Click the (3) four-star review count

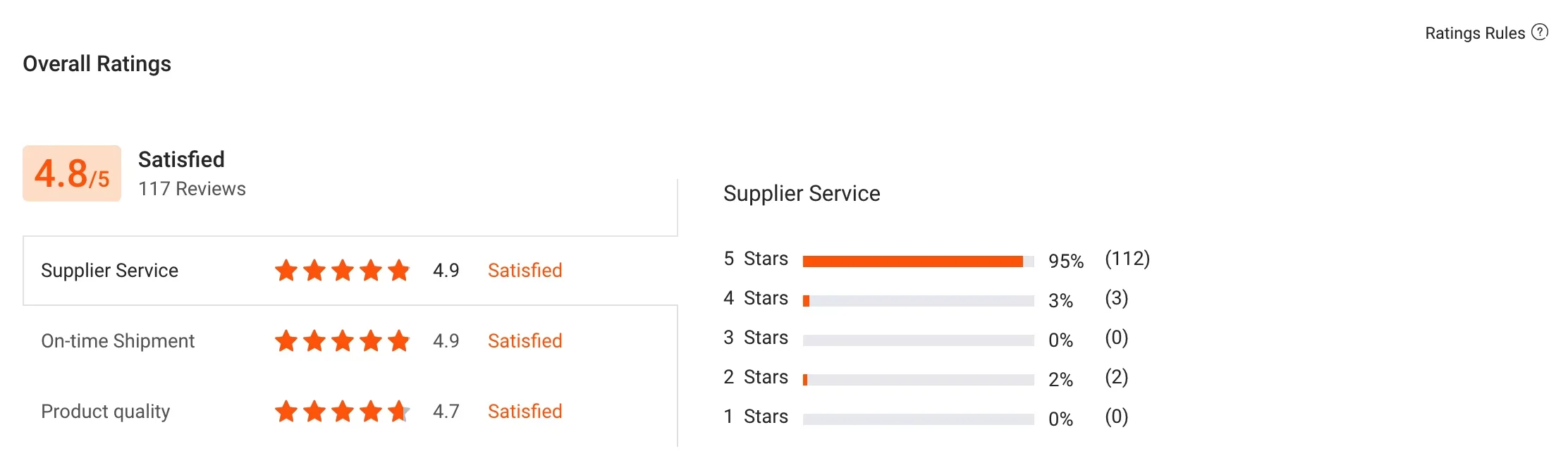pos(1117,298)
